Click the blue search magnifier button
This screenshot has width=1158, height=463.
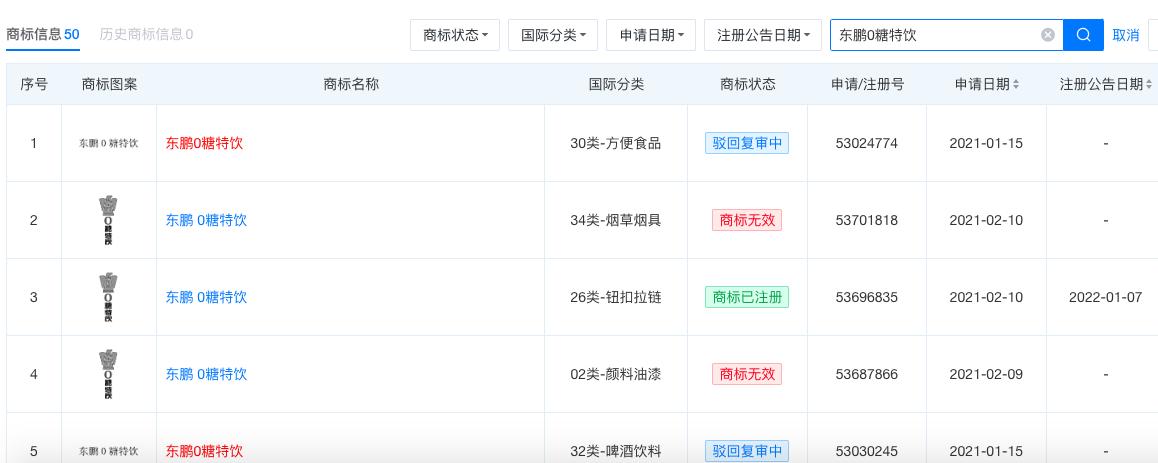click(1083, 35)
